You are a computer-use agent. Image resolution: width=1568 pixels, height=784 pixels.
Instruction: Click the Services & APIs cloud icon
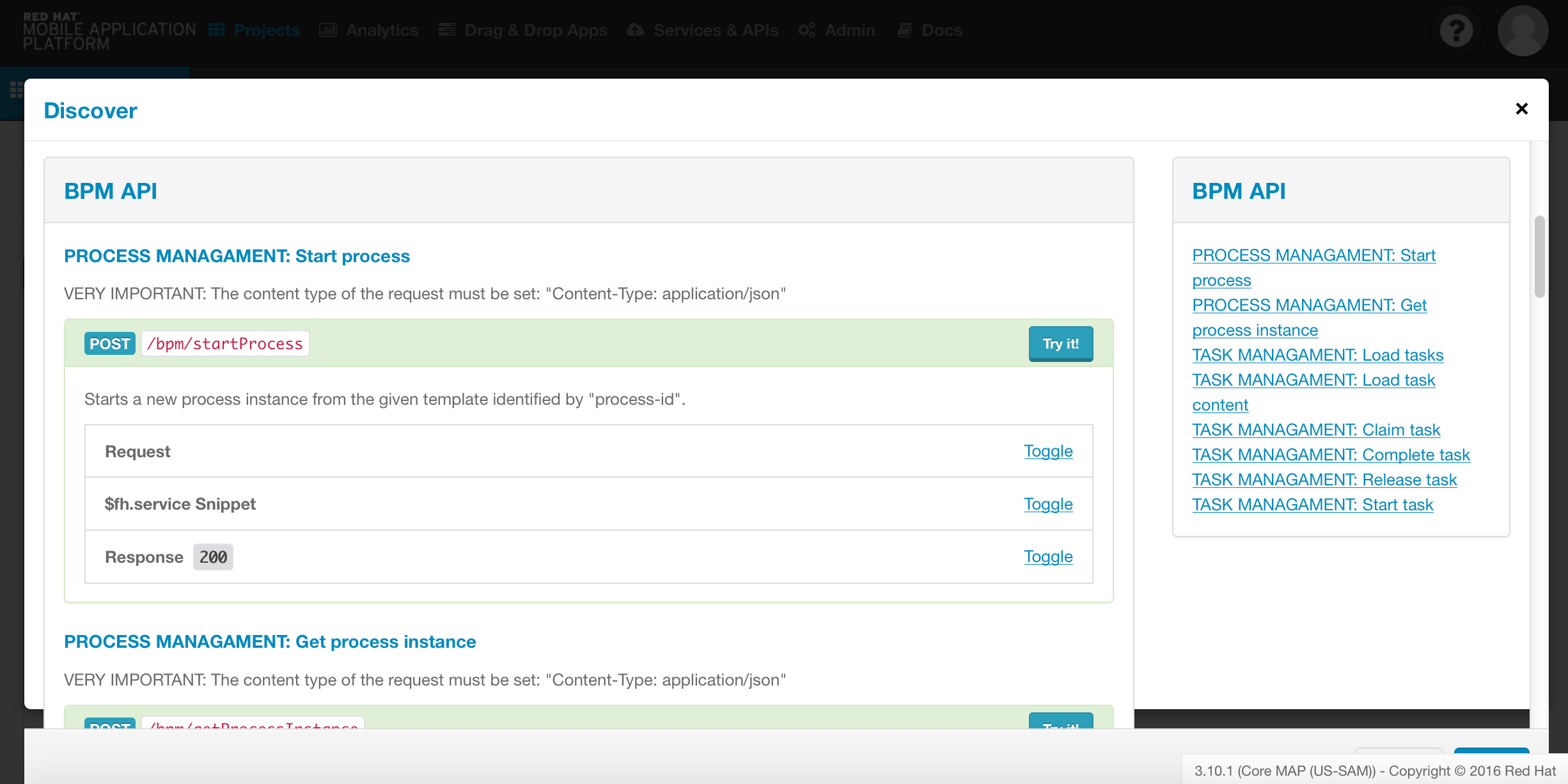coord(636,30)
